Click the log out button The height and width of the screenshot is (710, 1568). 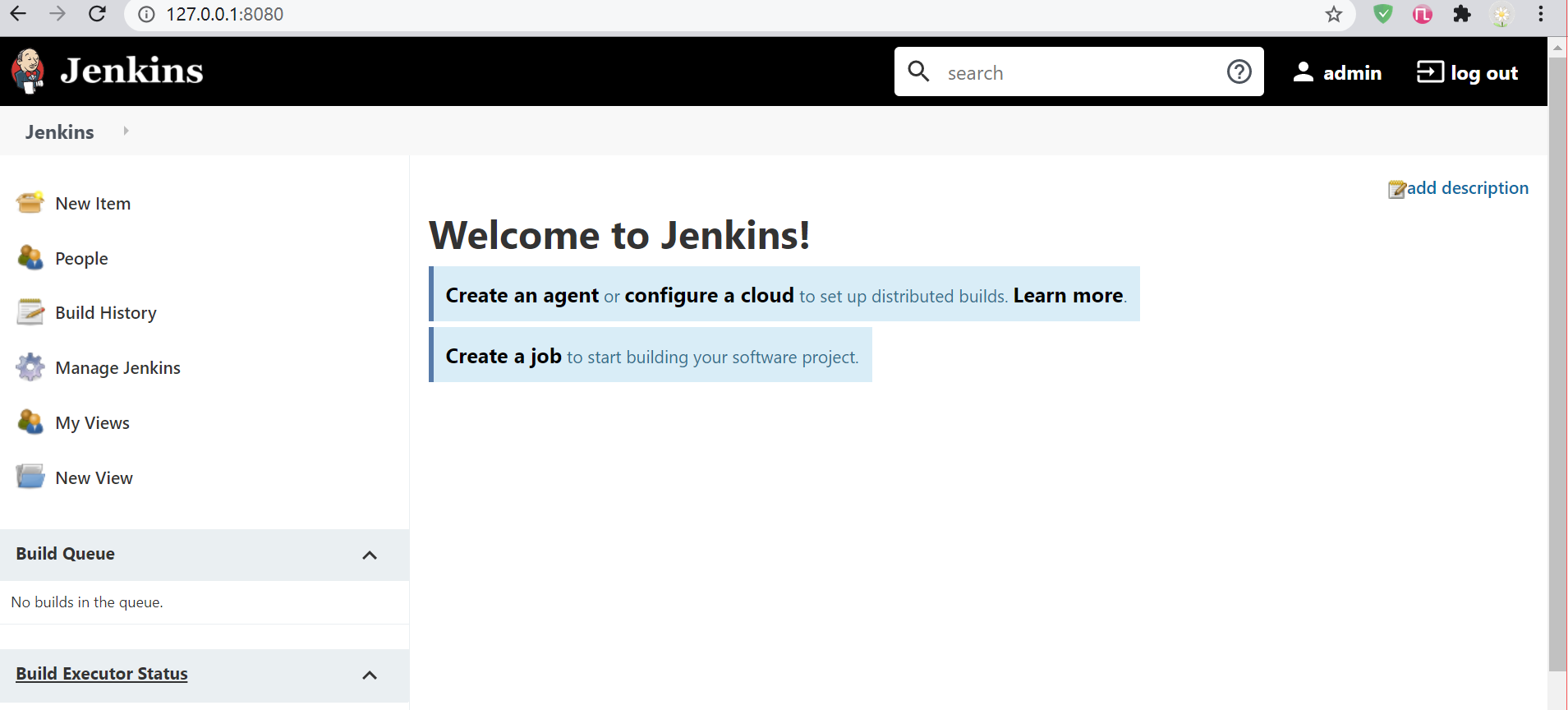[x=1468, y=72]
